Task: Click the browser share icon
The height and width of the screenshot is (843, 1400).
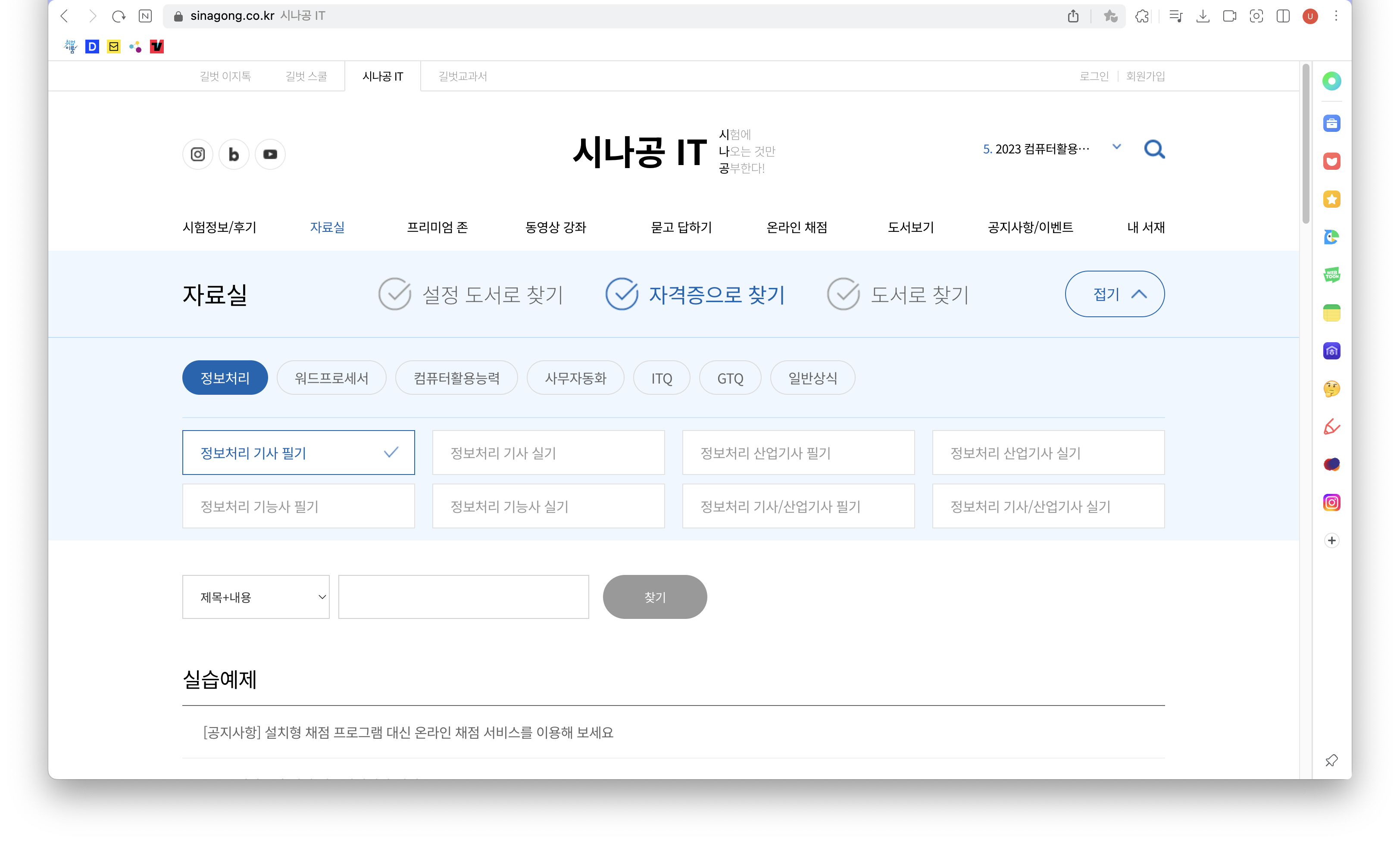Action: [x=1073, y=16]
